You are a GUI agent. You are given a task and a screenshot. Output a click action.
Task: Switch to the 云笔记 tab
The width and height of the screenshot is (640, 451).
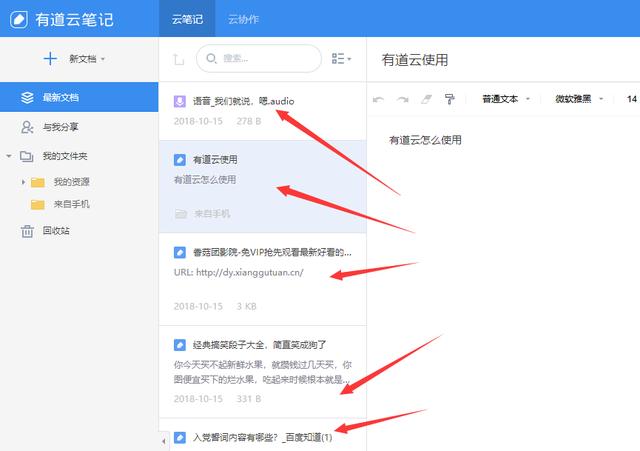(x=187, y=19)
